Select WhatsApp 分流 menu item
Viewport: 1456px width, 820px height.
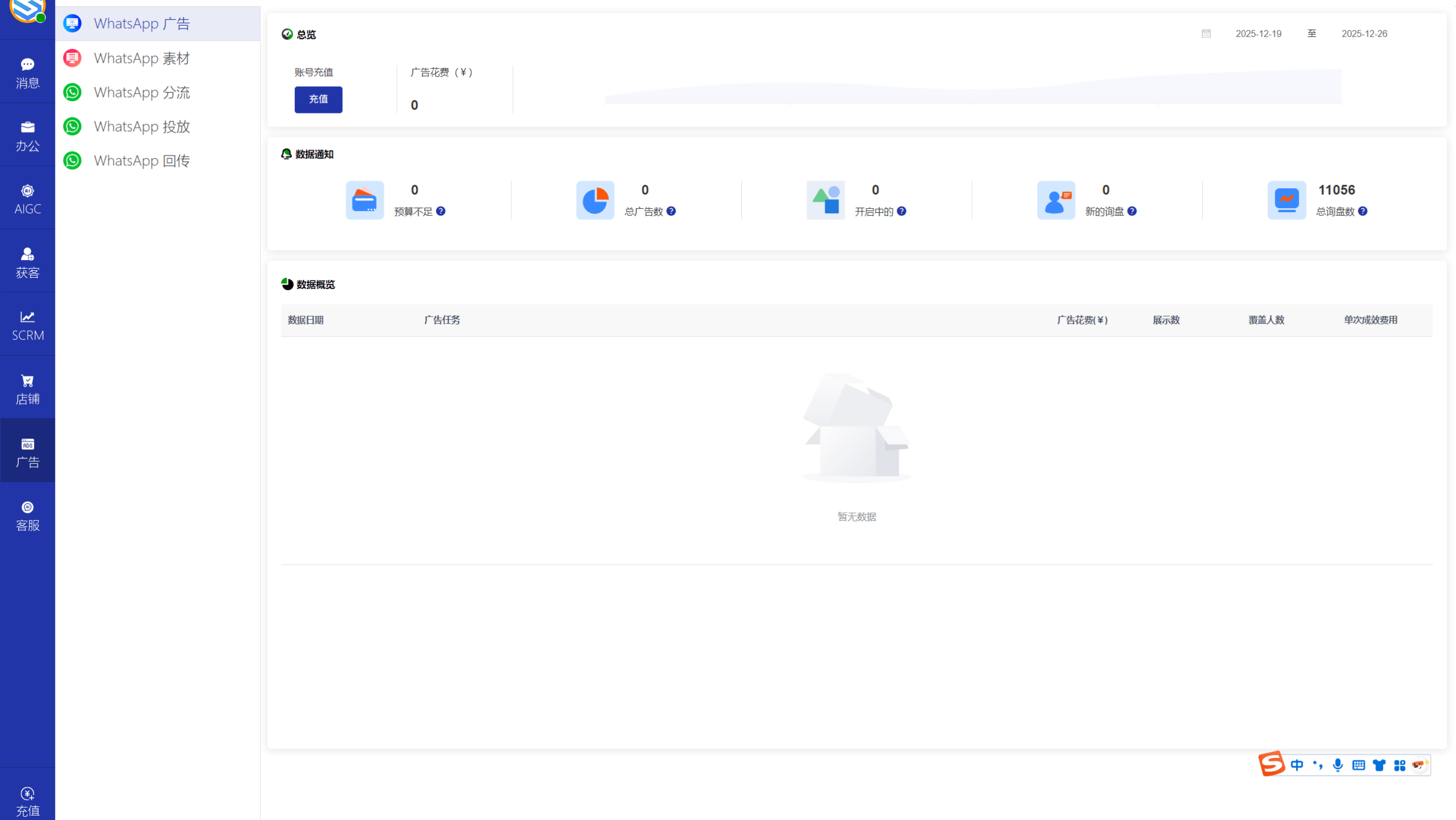141,92
